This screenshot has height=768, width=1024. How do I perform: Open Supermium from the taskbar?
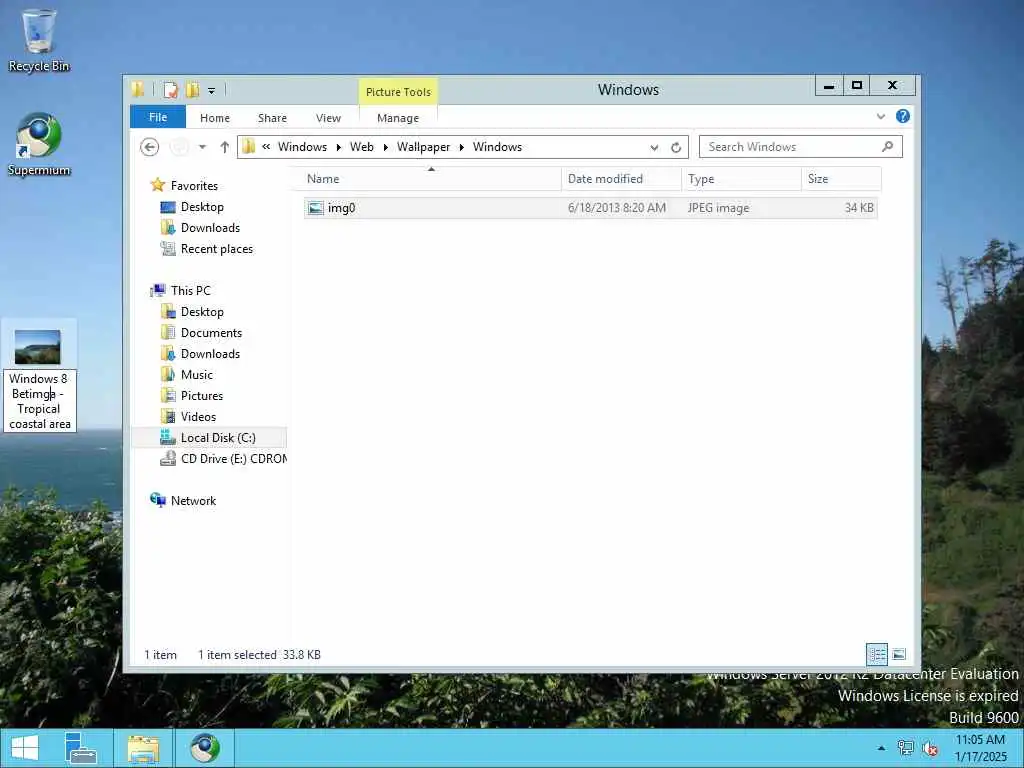tap(204, 748)
